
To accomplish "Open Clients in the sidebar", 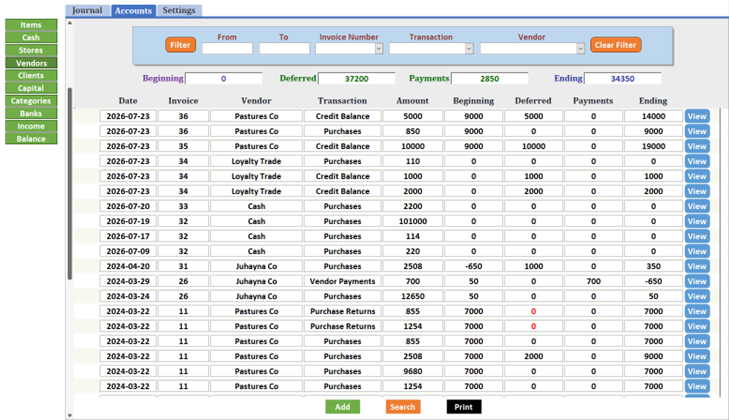I will pos(31,75).
